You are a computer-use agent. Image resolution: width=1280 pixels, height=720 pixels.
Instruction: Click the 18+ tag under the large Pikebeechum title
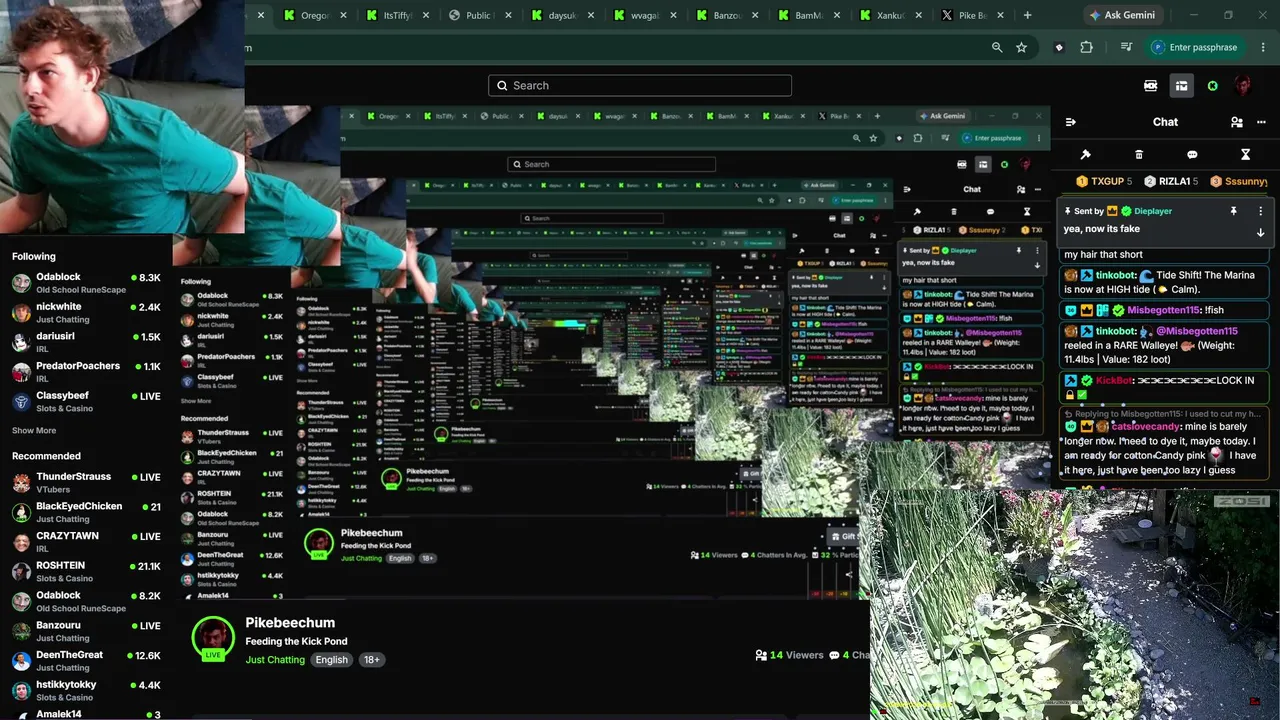click(372, 660)
